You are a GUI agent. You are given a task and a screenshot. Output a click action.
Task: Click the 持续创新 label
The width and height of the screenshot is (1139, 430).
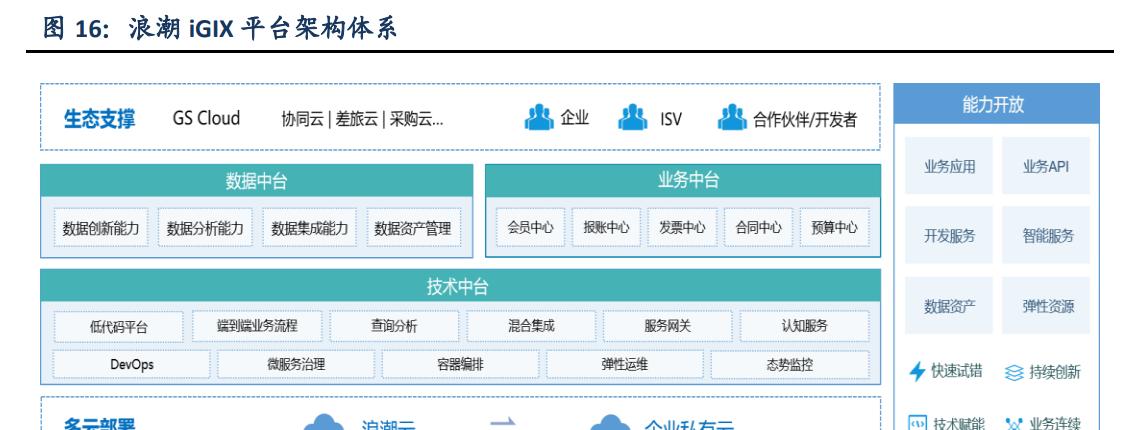point(1055,373)
